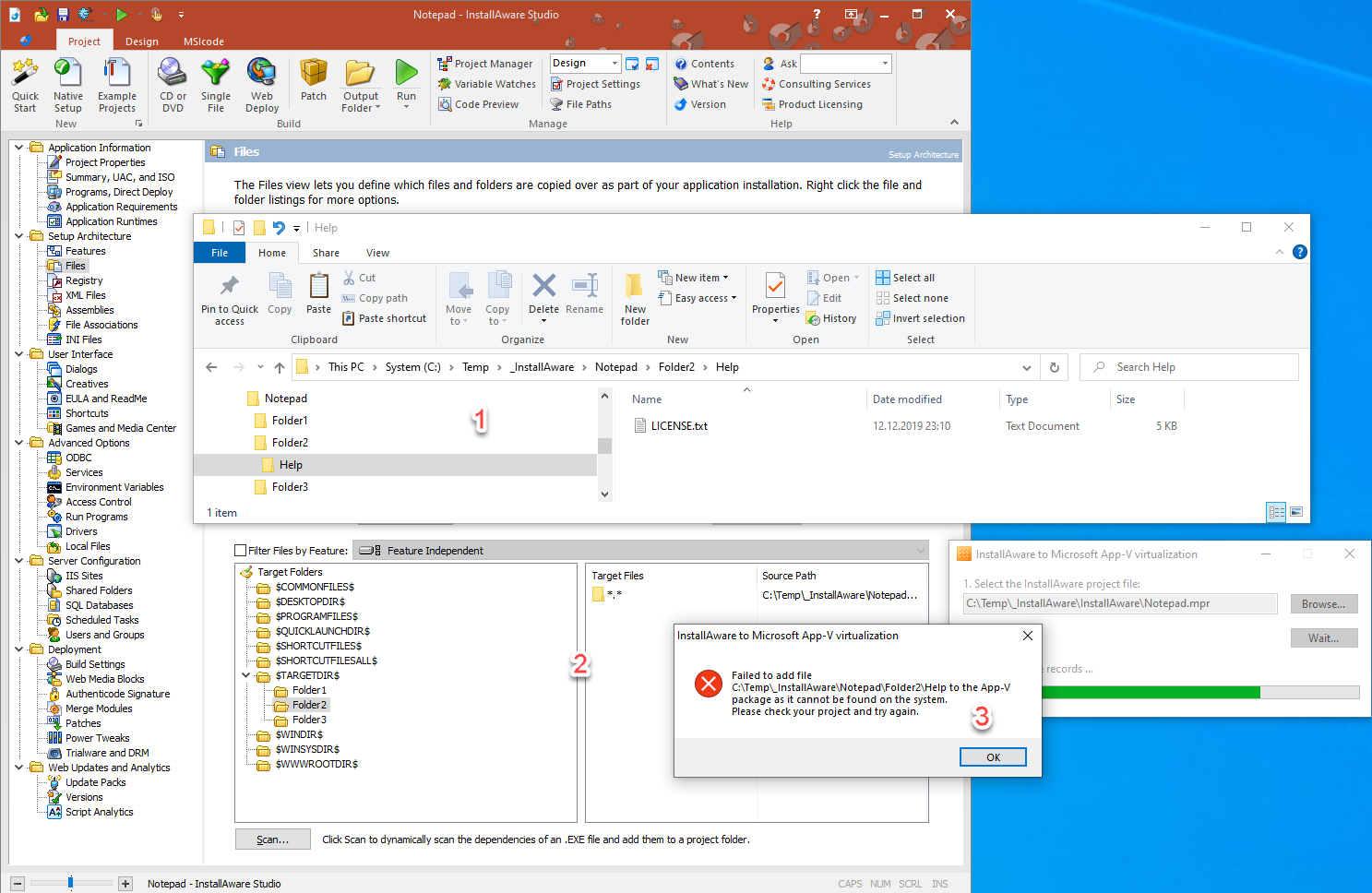
Task: Open Project Settings
Action: click(x=595, y=84)
